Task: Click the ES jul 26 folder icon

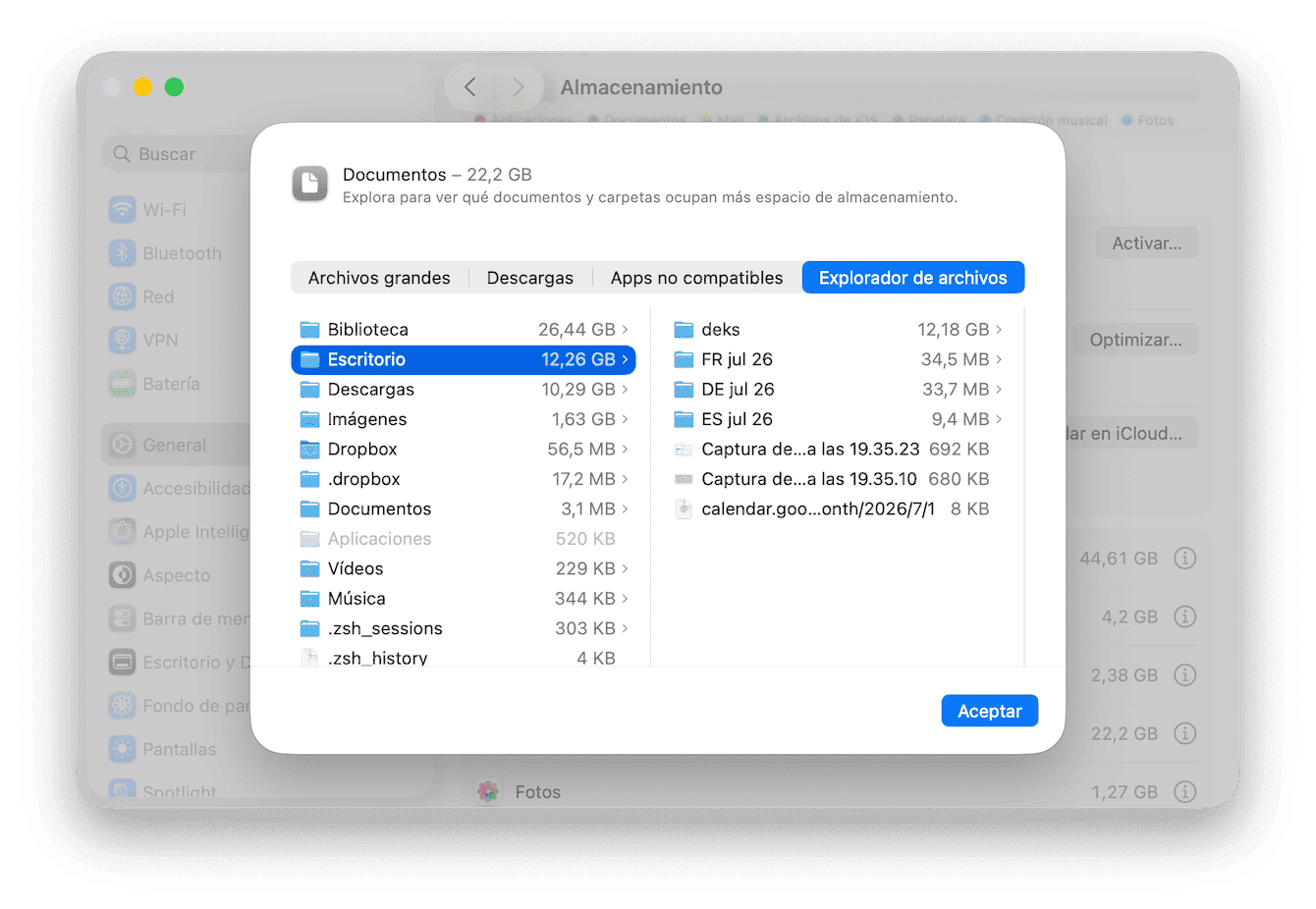Action: [685, 419]
